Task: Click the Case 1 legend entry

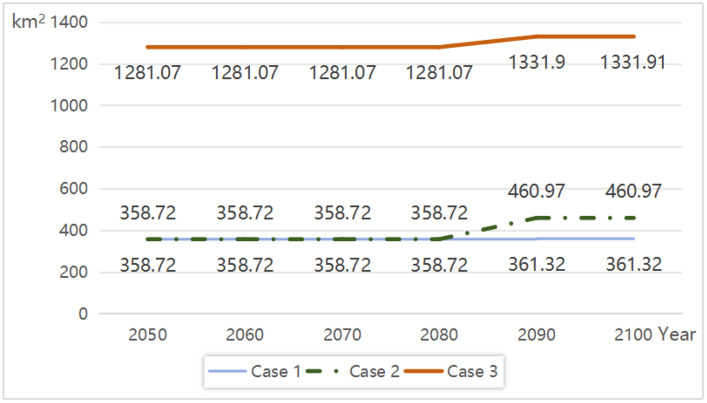Action: [x=255, y=371]
